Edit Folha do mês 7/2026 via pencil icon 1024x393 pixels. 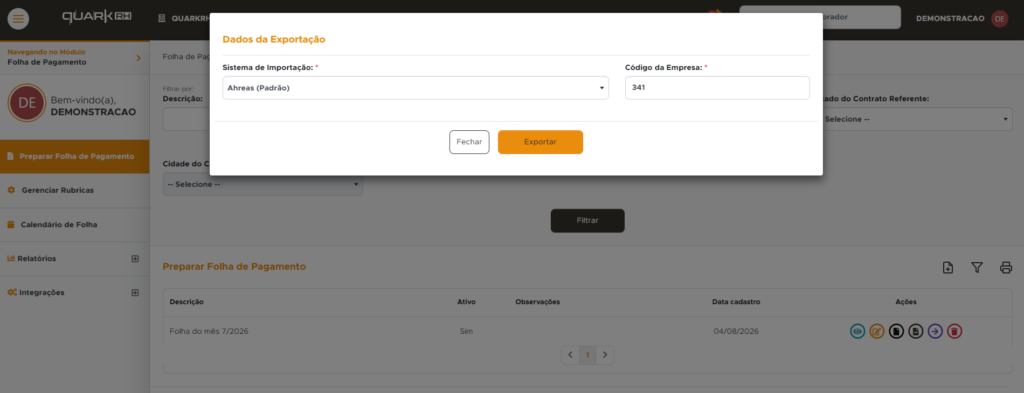point(877,332)
